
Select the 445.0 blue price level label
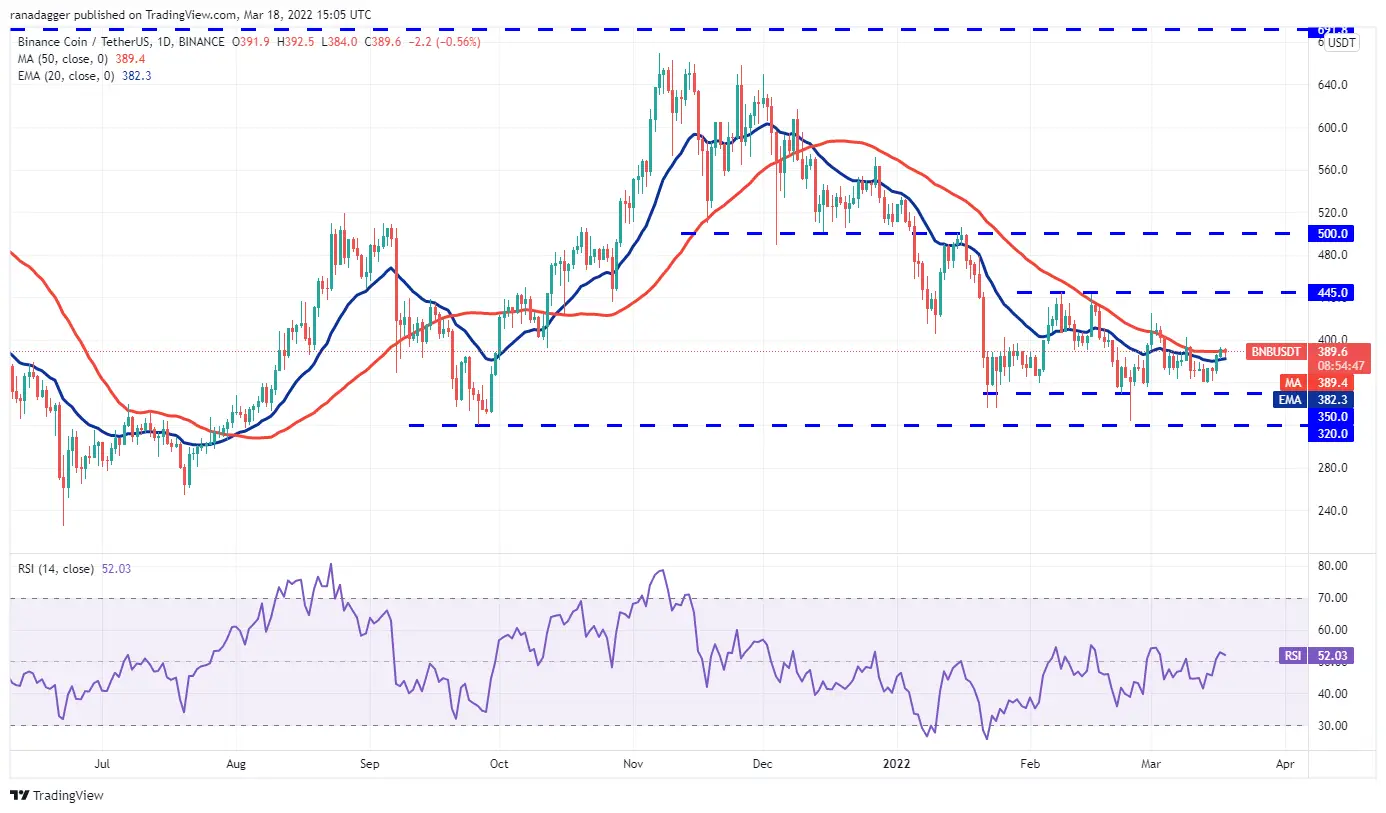pyautogui.click(x=1334, y=292)
